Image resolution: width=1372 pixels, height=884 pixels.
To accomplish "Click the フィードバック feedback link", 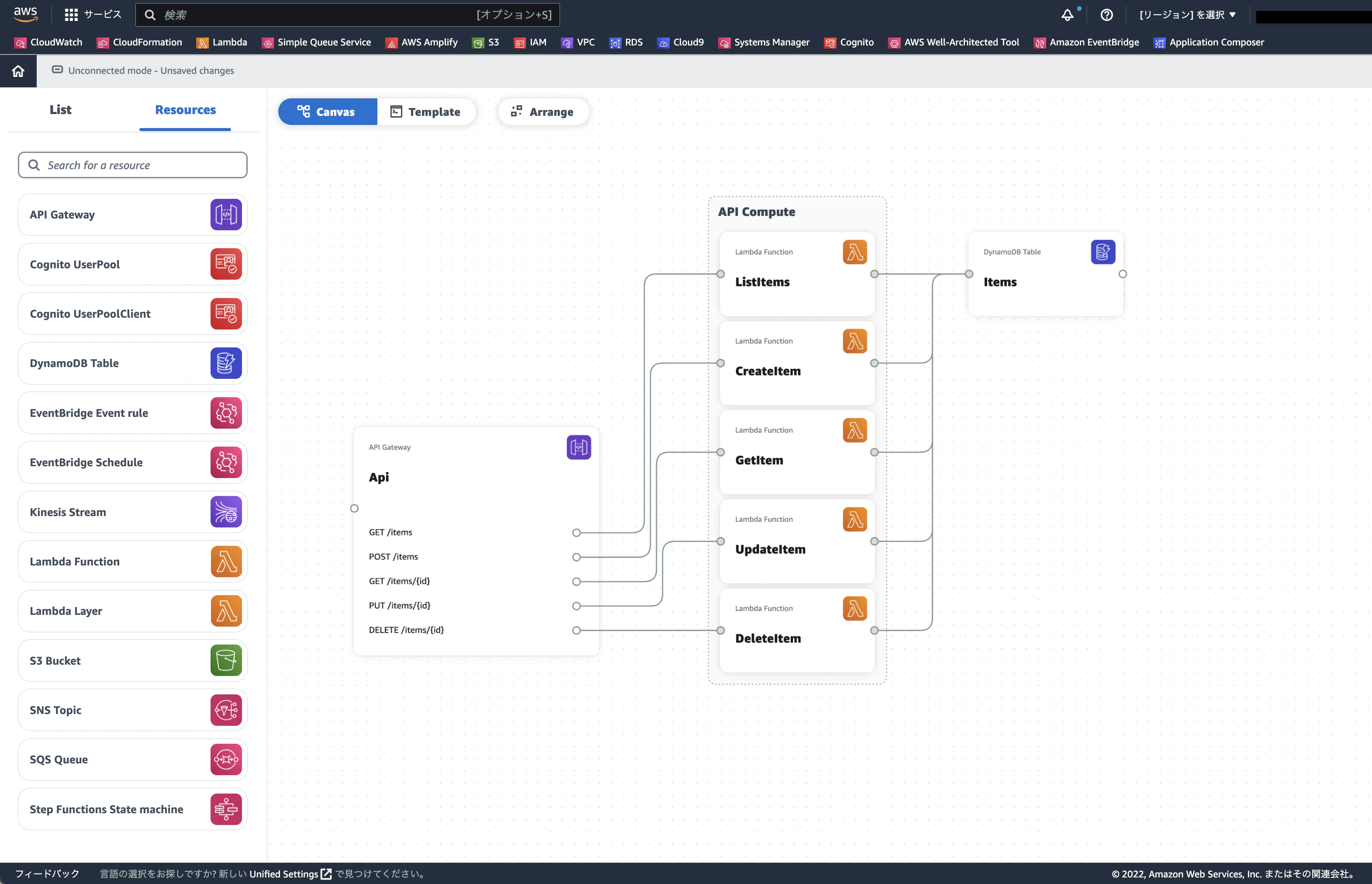I will pyautogui.click(x=47, y=874).
